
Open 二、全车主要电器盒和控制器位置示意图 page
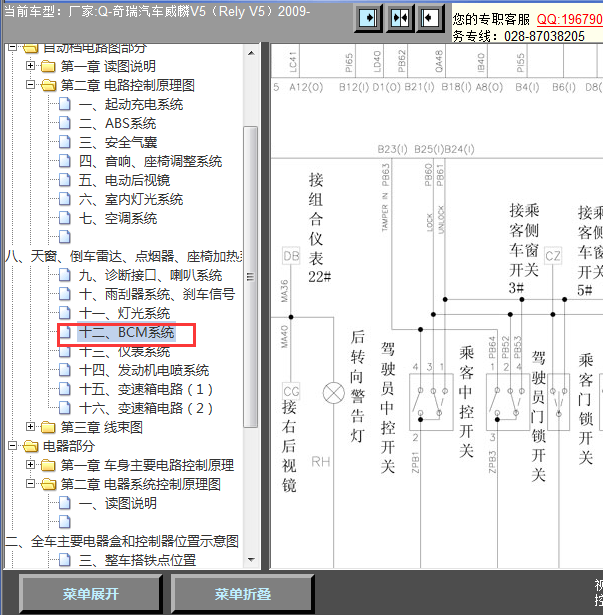coord(122,541)
